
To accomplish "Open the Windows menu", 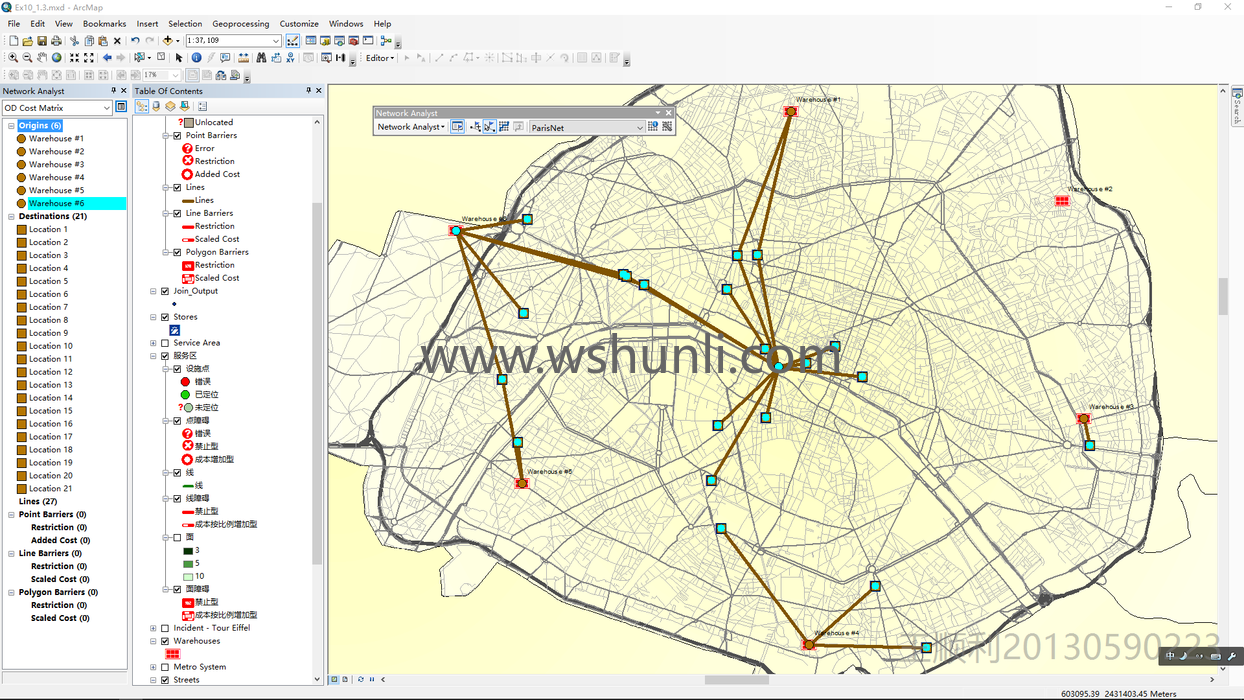I will point(346,23).
